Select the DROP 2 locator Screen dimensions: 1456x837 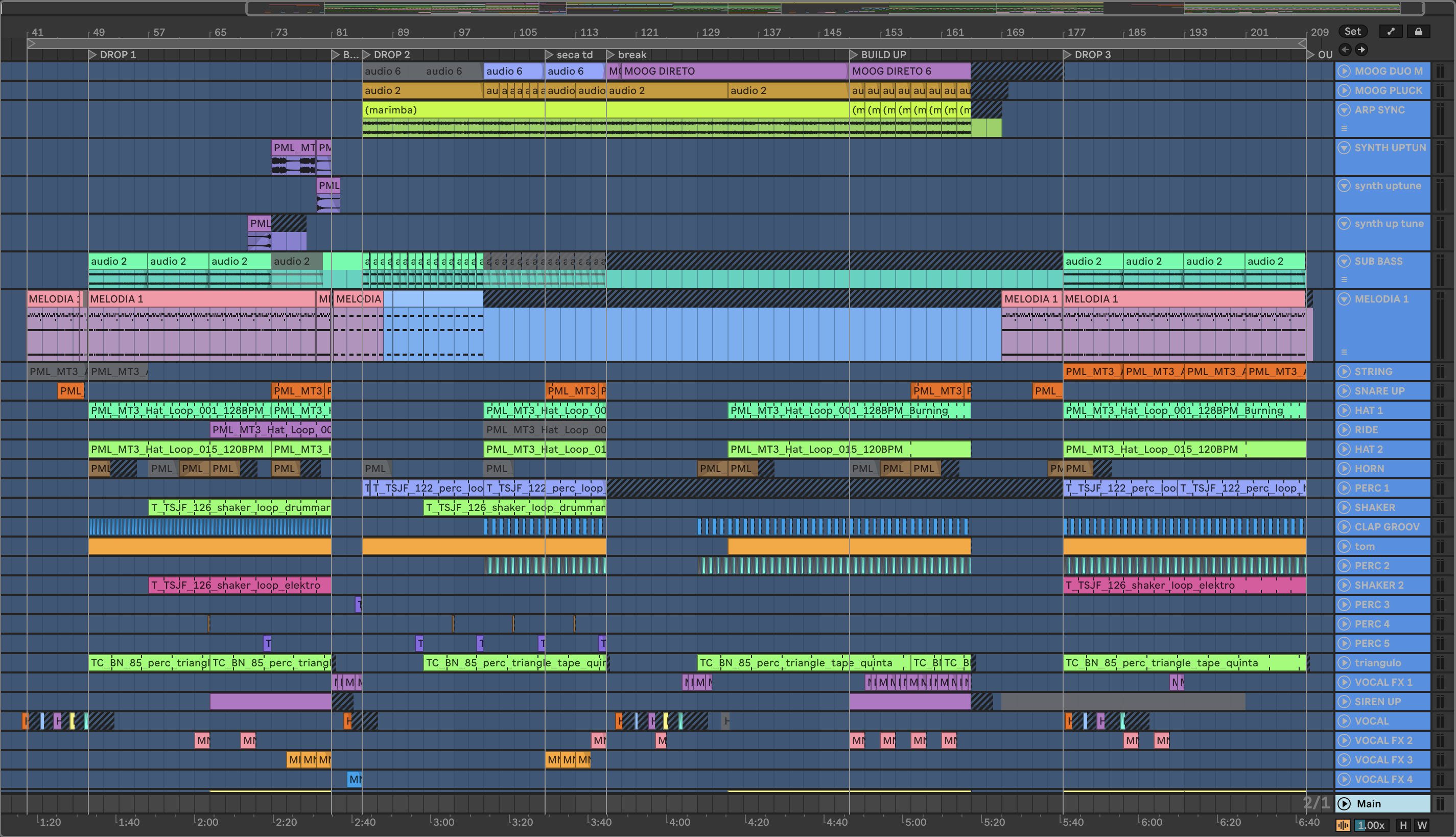click(391, 55)
